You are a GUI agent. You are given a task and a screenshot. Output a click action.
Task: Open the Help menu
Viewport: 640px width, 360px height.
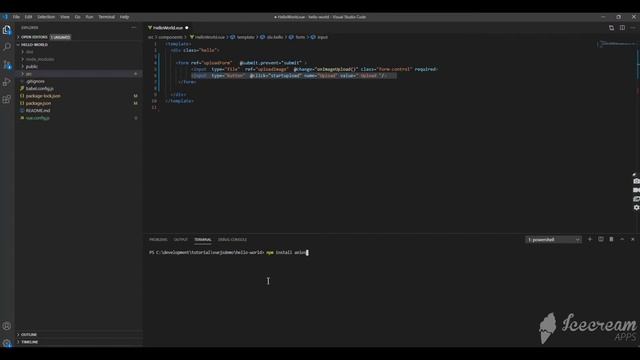point(124,17)
